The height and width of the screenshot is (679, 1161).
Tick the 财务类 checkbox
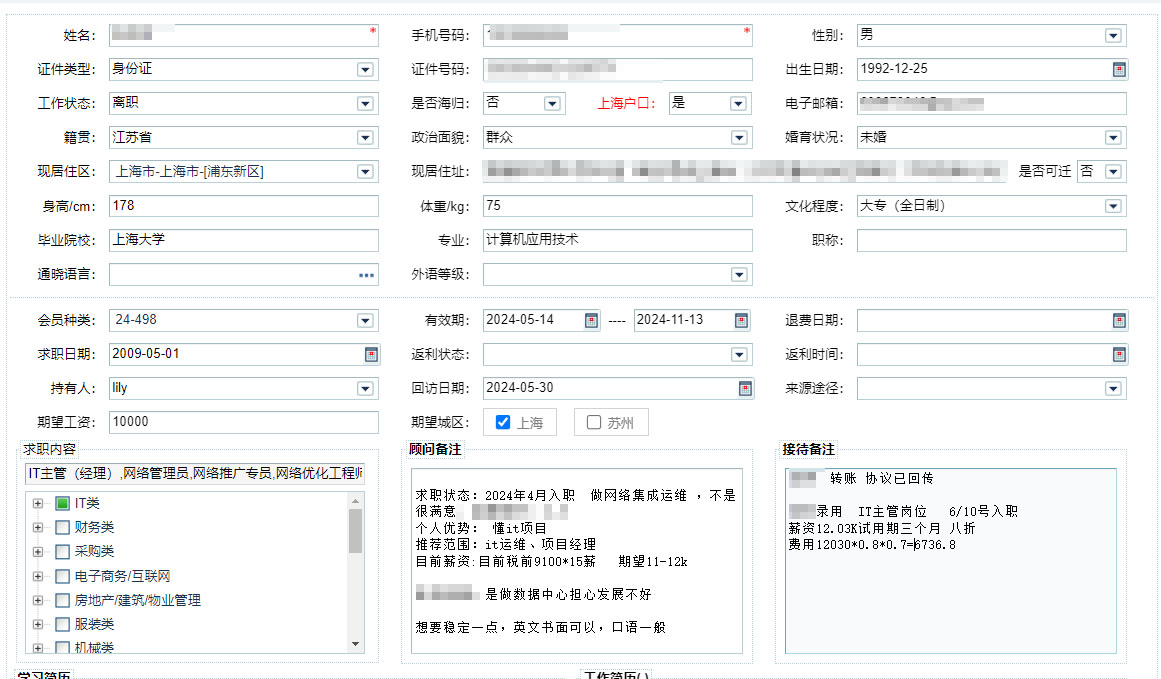(62, 527)
